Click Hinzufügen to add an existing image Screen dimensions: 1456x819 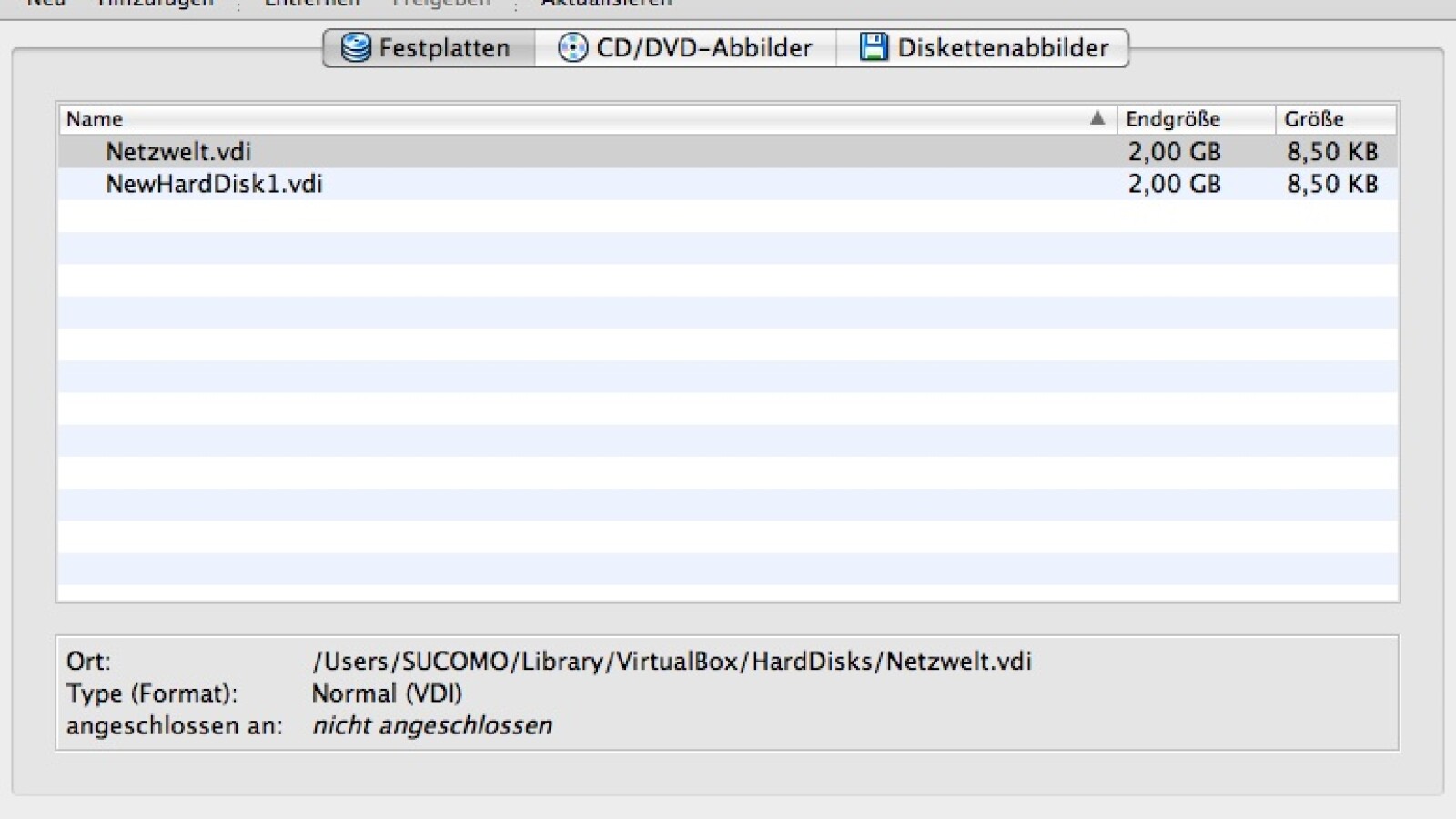[153, 5]
